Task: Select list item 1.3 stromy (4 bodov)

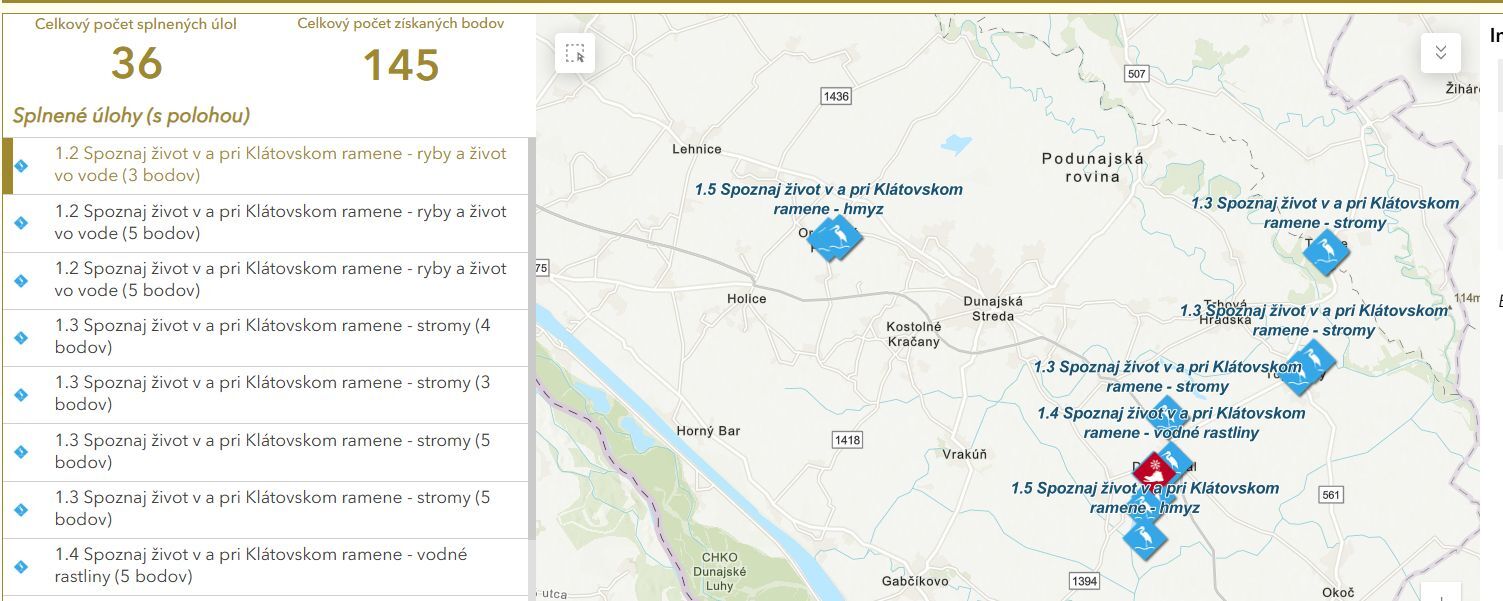Action: point(272,337)
